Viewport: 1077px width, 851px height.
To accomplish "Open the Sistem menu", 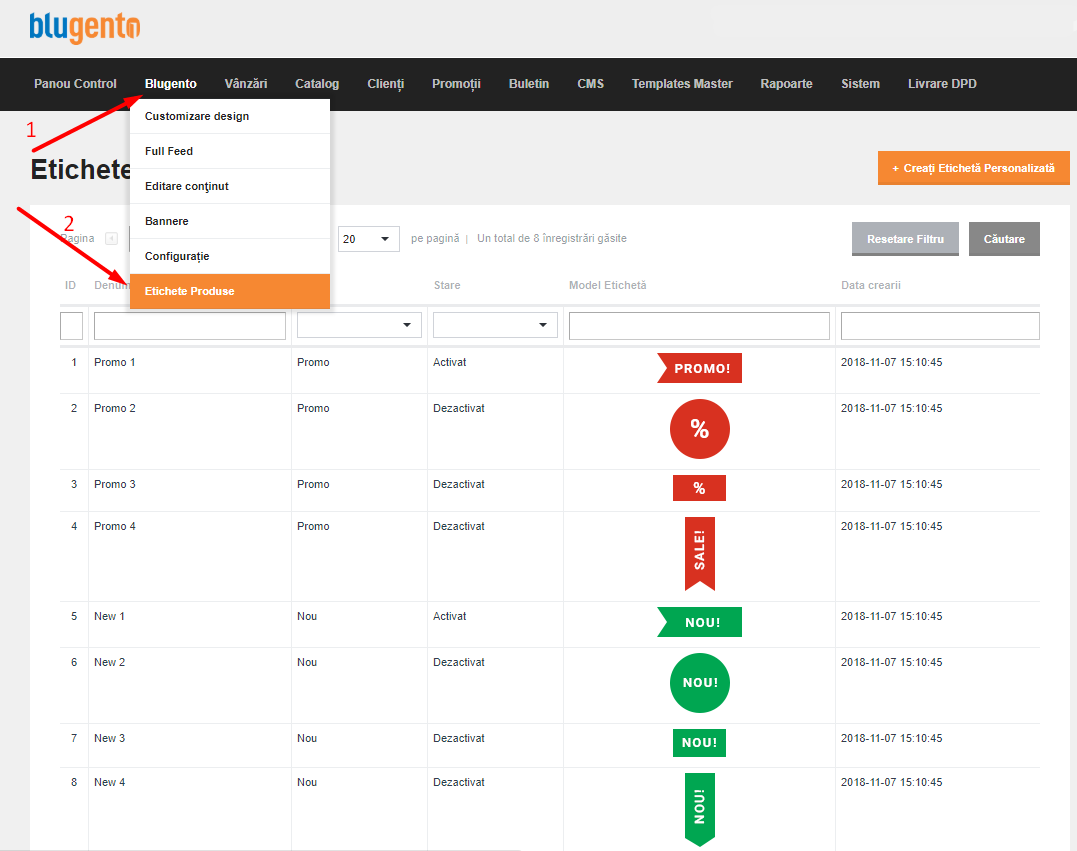I will coord(861,84).
